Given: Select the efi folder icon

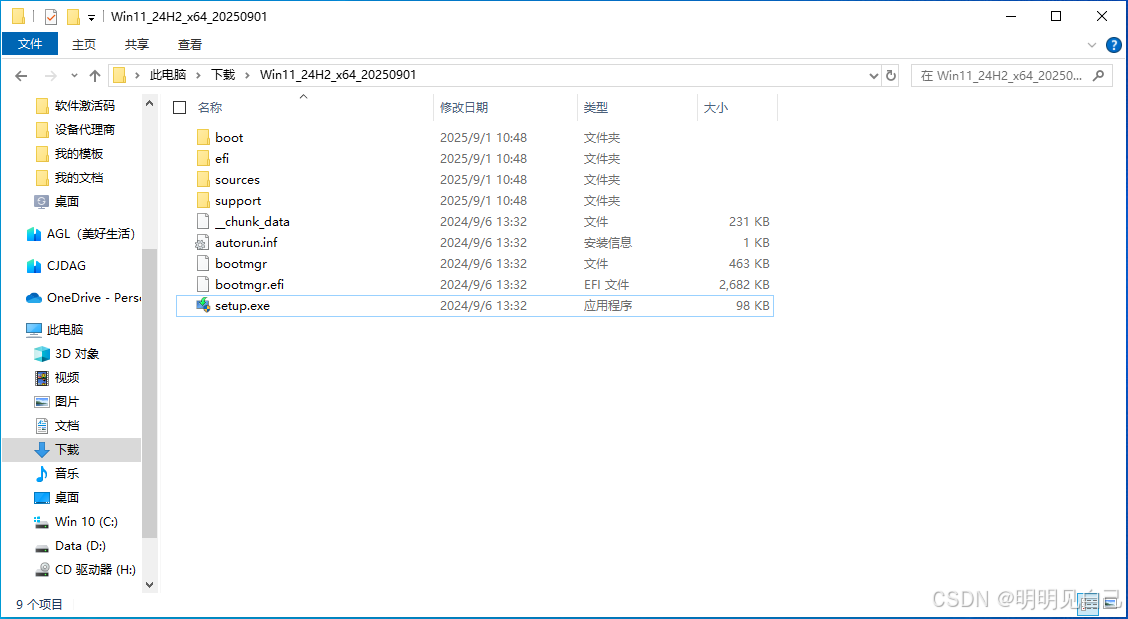Looking at the screenshot, I should (203, 158).
